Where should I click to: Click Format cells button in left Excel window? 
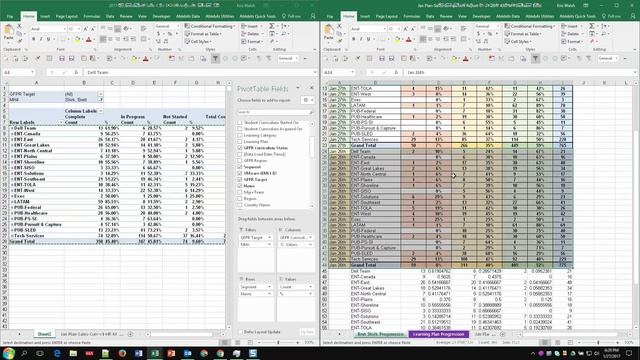(x=251, y=42)
